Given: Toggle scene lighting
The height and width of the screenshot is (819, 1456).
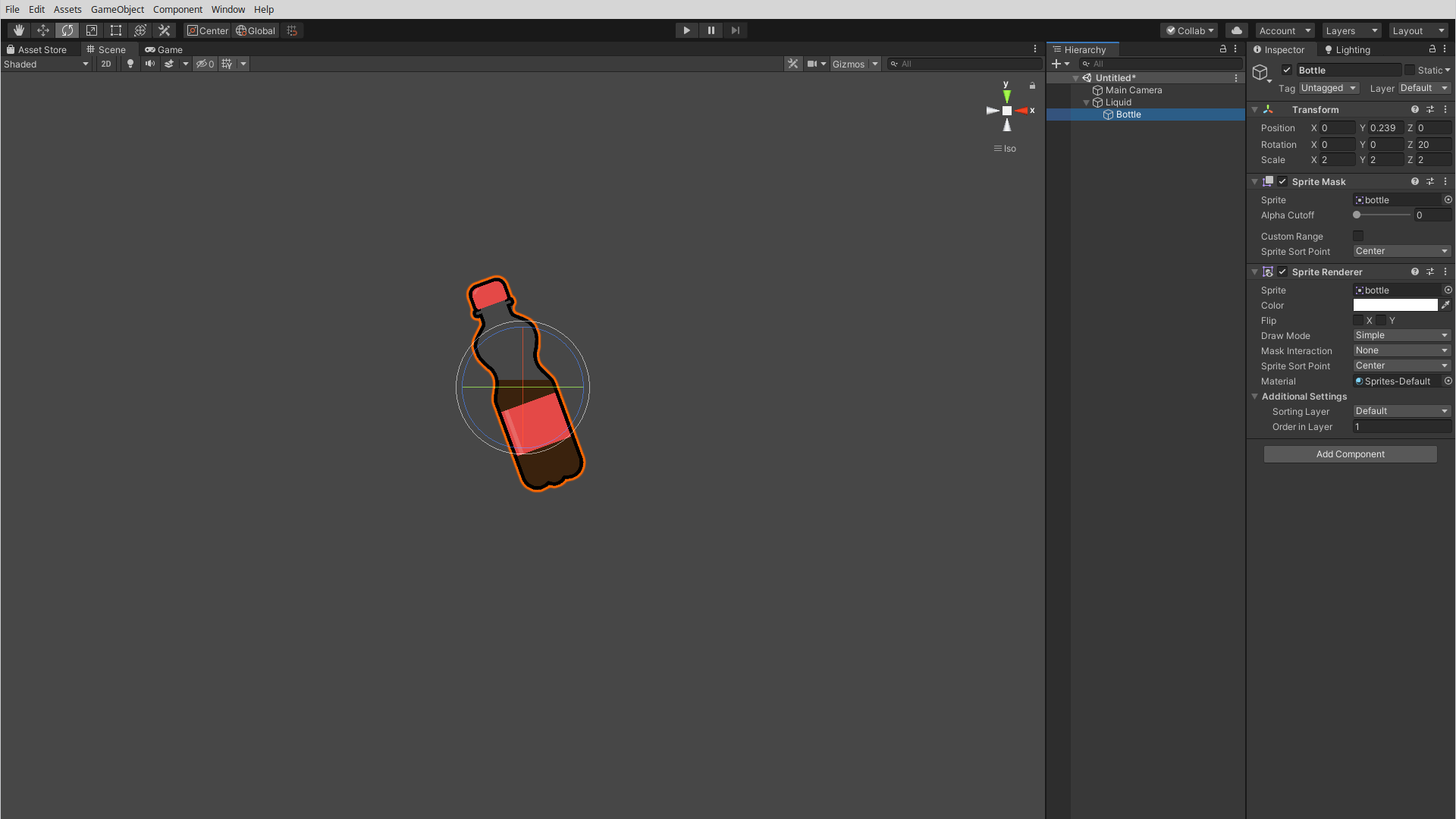Looking at the screenshot, I should (x=130, y=64).
